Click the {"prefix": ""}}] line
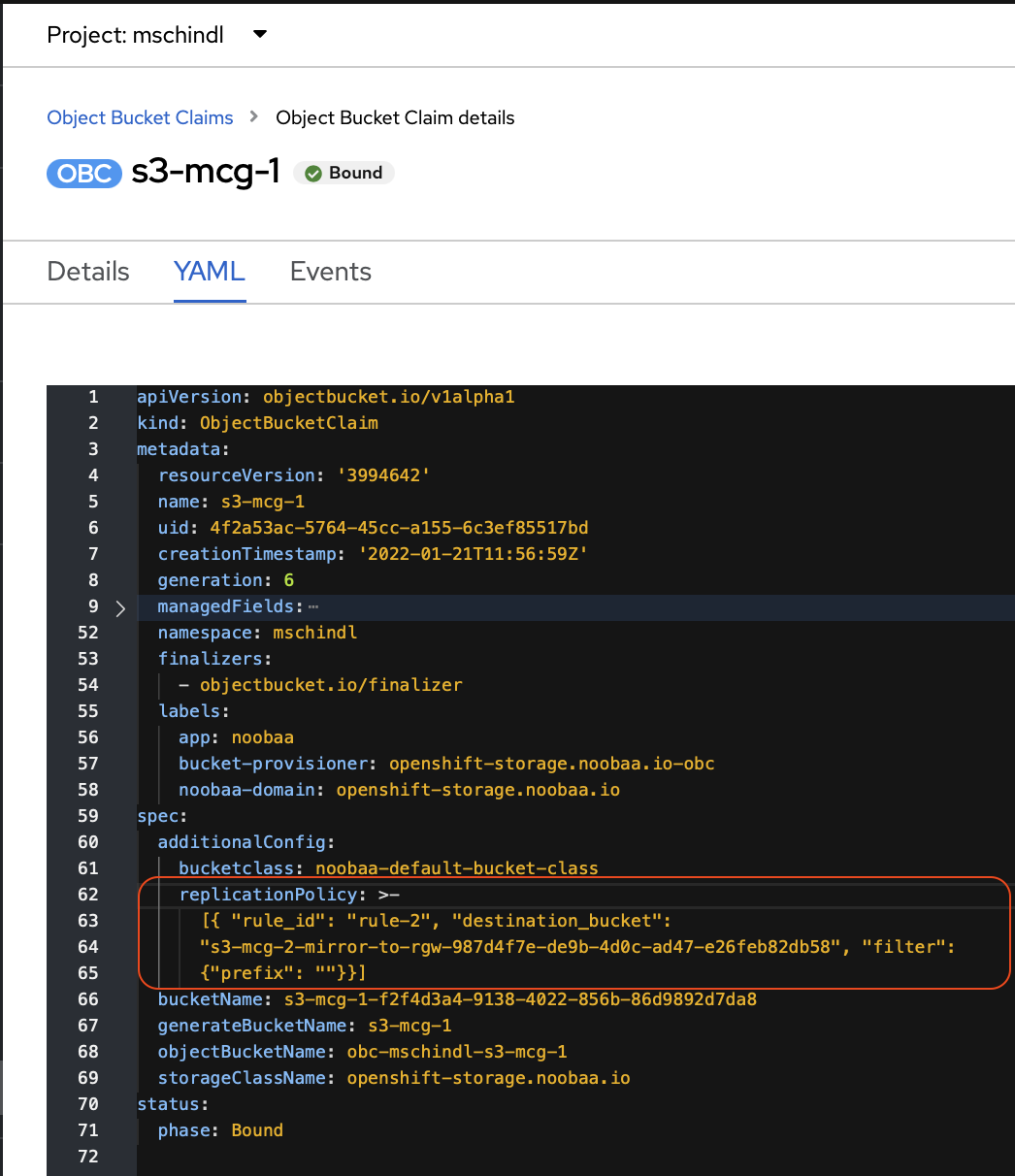 (283, 973)
